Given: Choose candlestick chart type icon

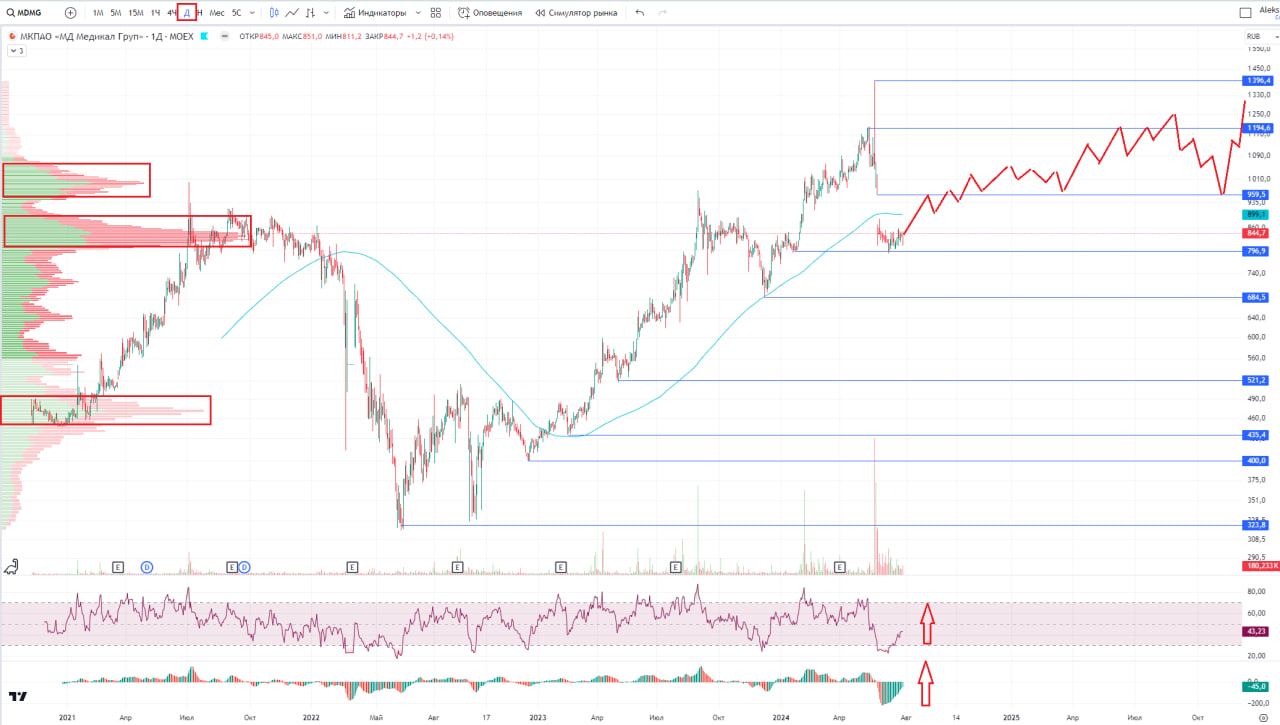Looking at the screenshot, I should [274, 13].
